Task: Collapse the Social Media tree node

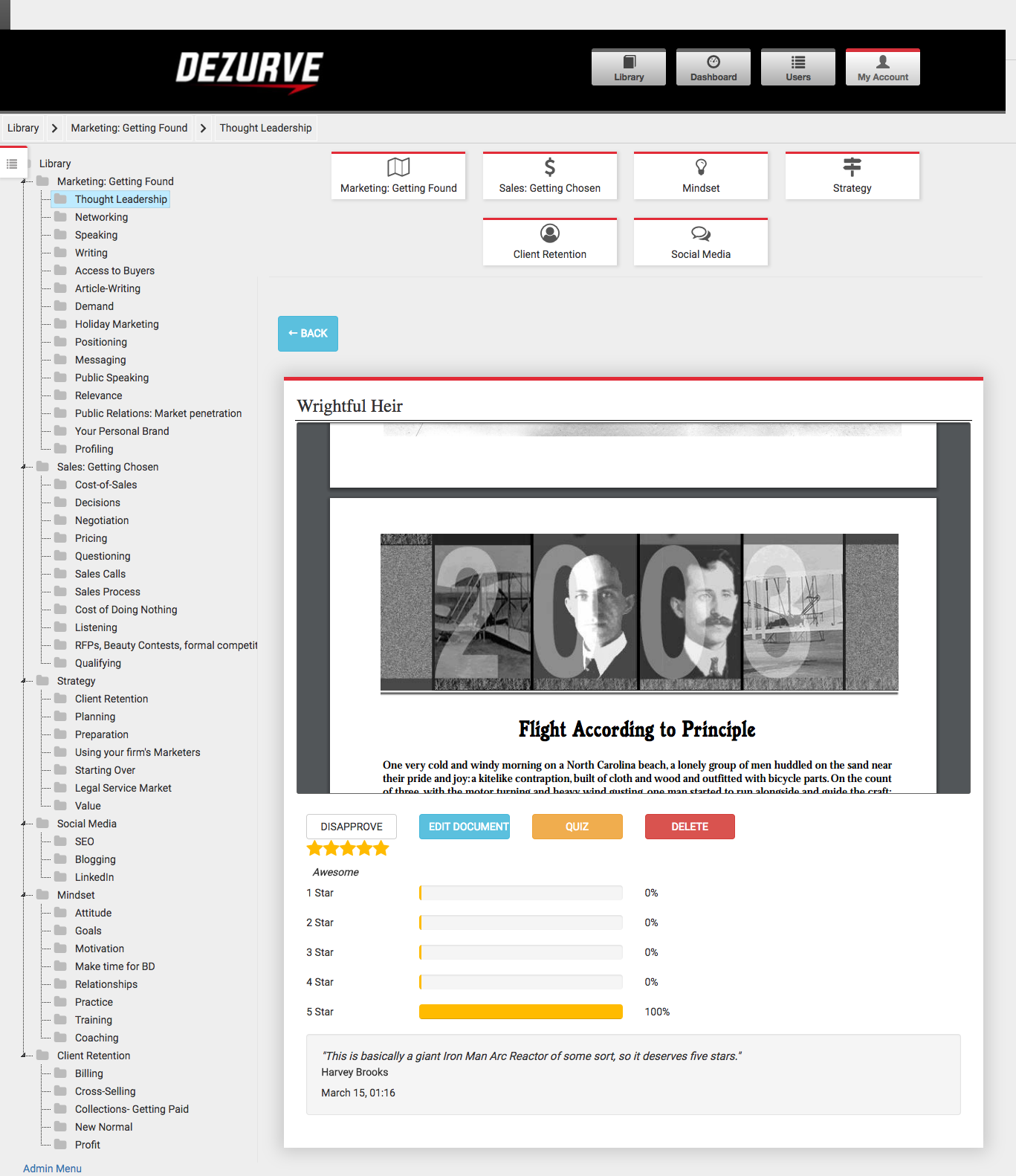Action: coord(24,824)
